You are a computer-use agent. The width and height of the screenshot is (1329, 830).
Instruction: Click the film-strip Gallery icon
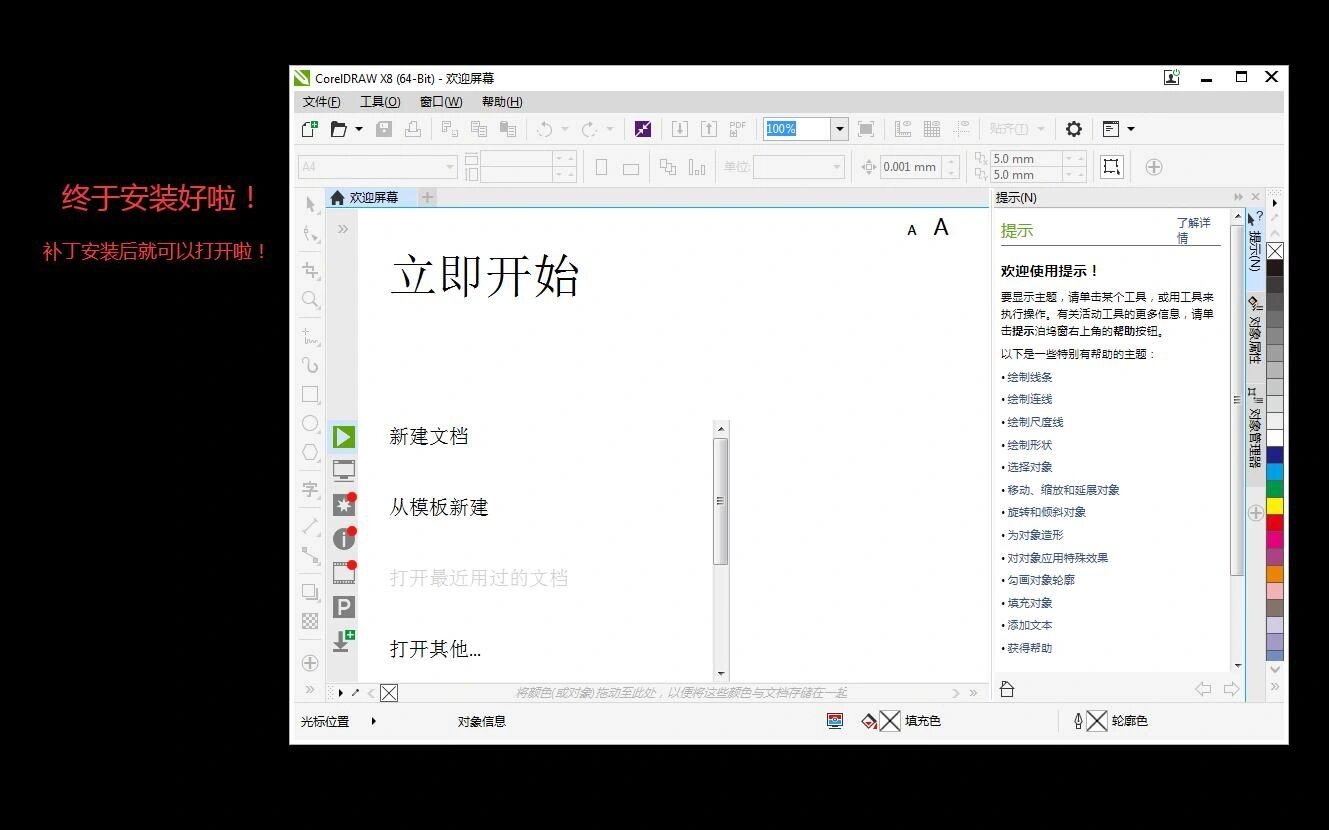tap(343, 573)
